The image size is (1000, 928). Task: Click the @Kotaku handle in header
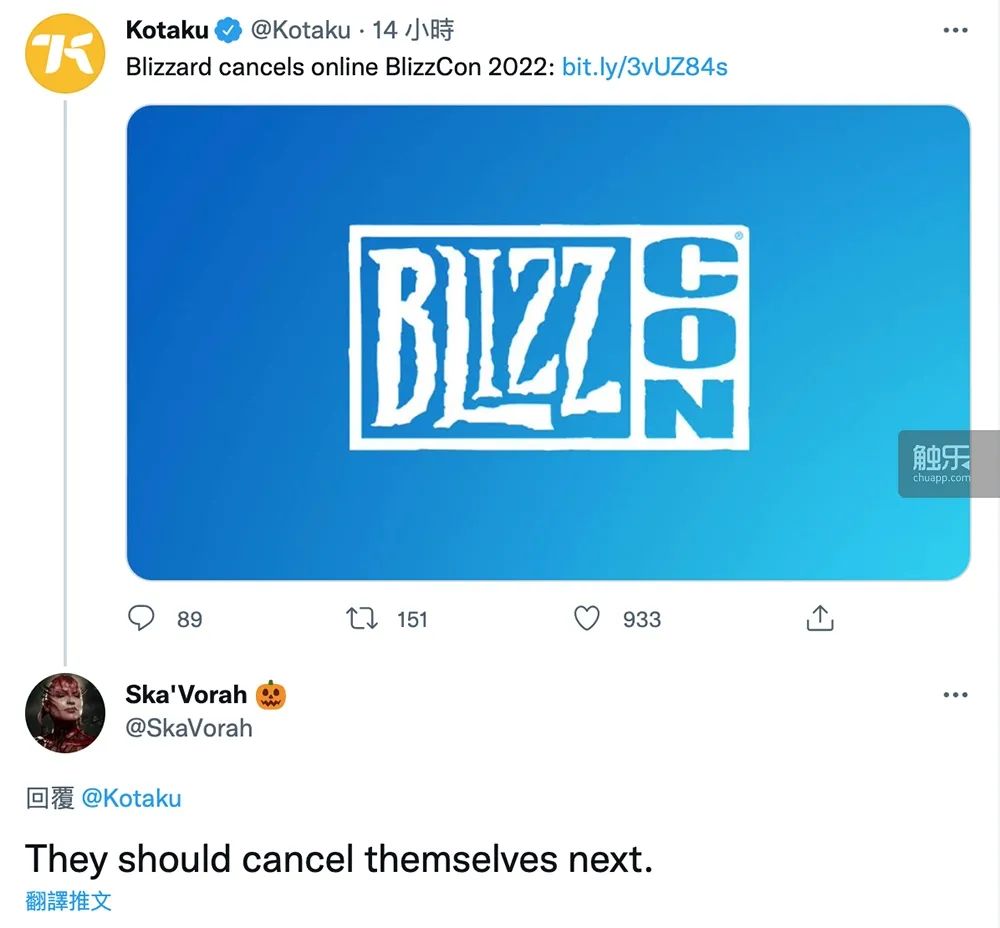click(x=300, y=30)
